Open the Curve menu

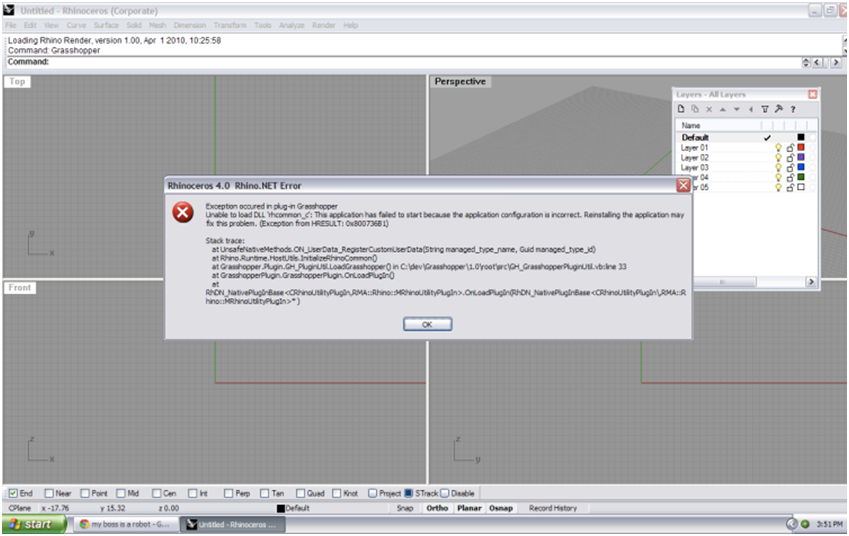click(x=75, y=25)
